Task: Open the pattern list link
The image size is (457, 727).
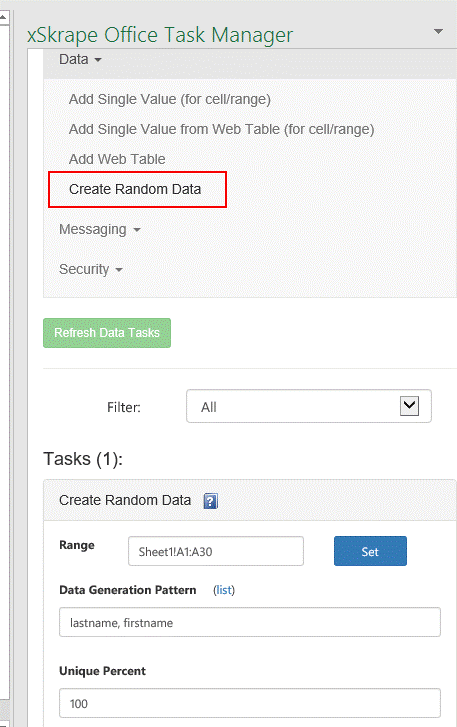Action: (224, 590)
